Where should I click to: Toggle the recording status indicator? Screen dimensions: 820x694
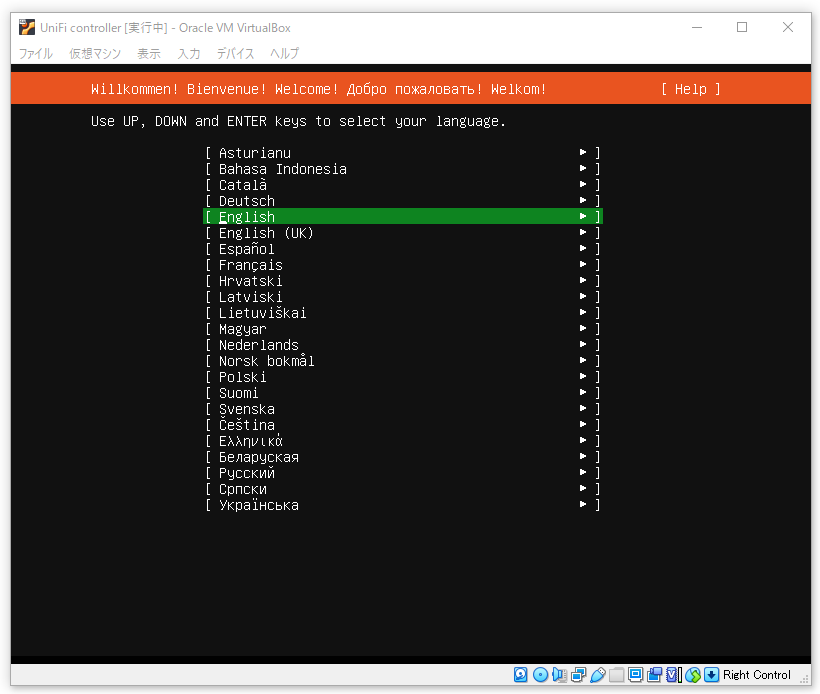655,675
